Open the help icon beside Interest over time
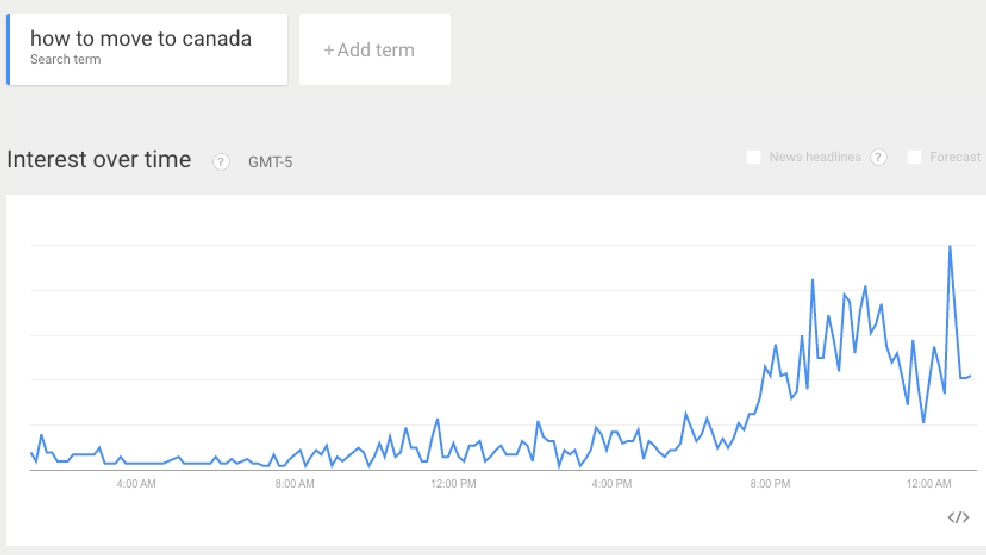 pos(221,162)
